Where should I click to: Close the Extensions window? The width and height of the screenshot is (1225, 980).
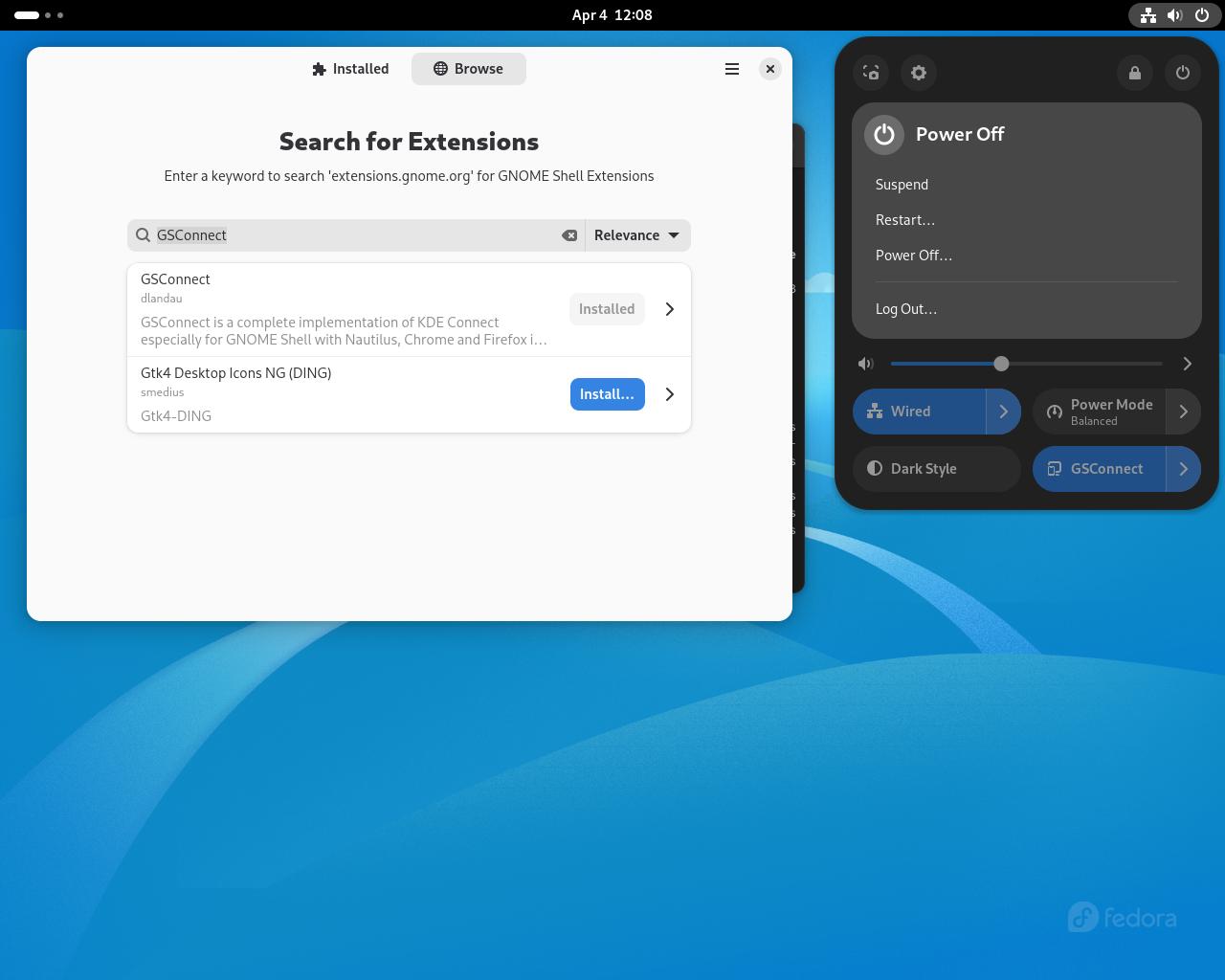(x=770, y=69)
